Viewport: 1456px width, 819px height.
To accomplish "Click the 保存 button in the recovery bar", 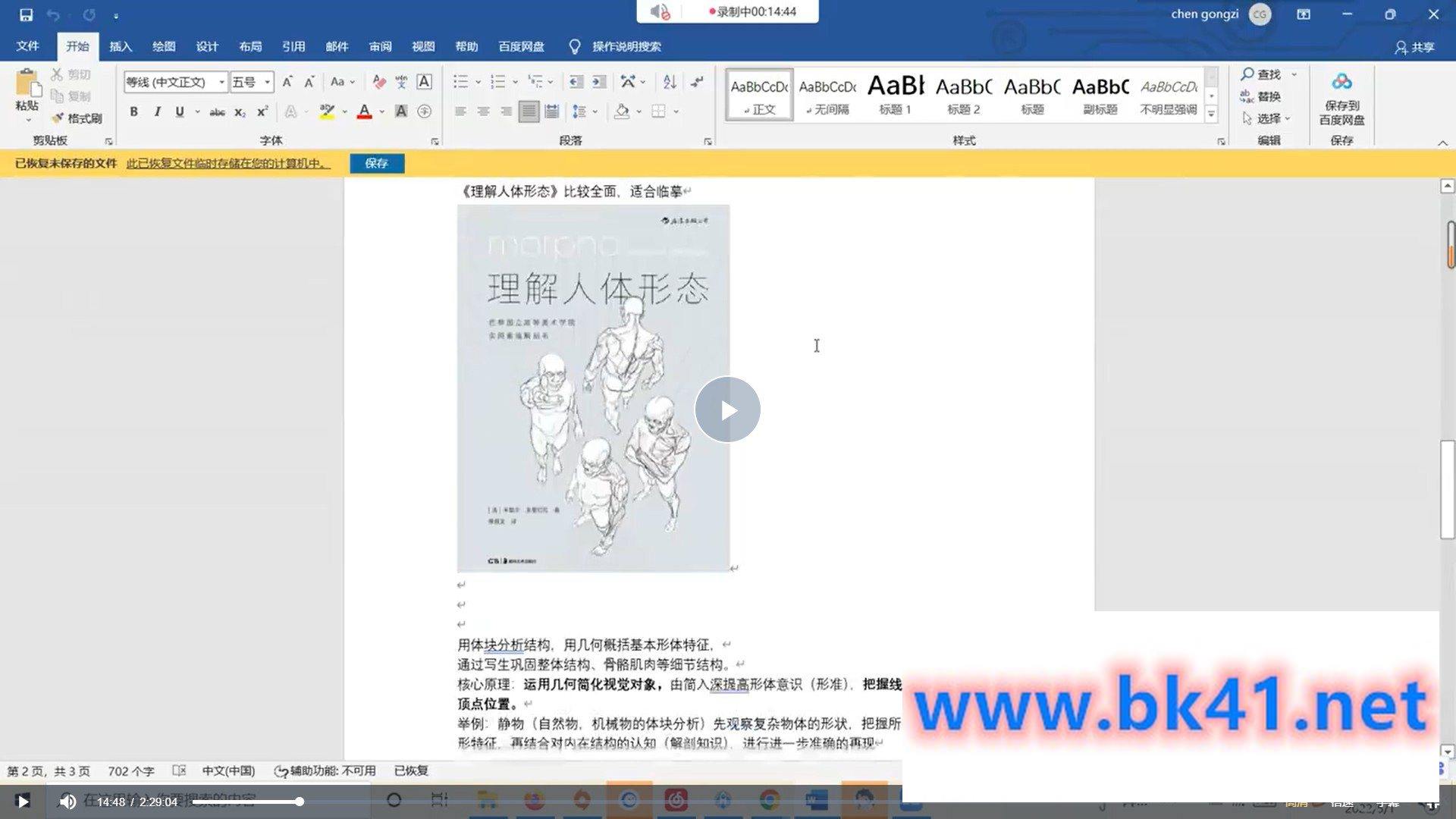I will click(x=377, y=163).
